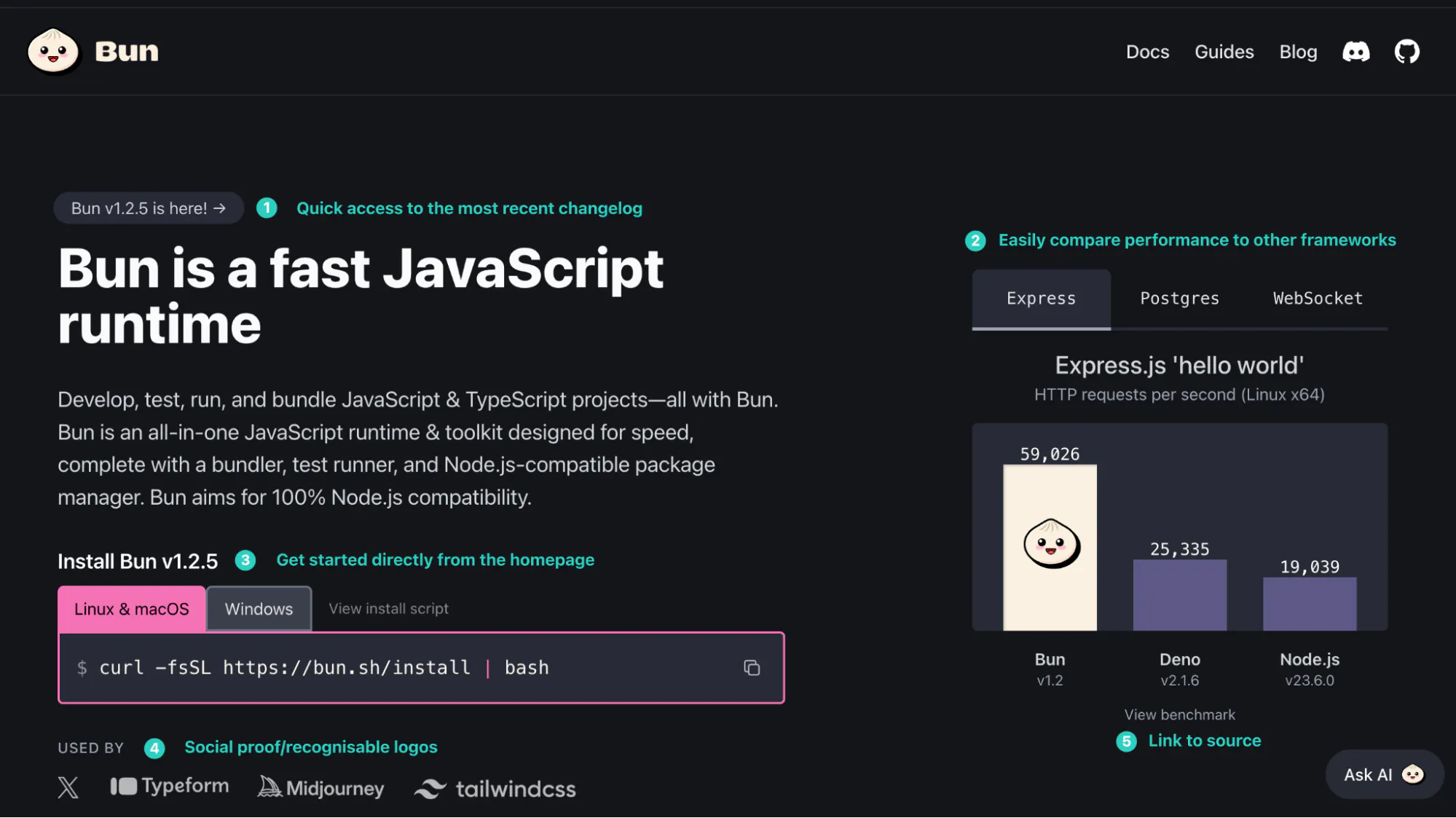
Task: Click the 'Install Bun v1.2.5' heading
Action: click(138, 562)
